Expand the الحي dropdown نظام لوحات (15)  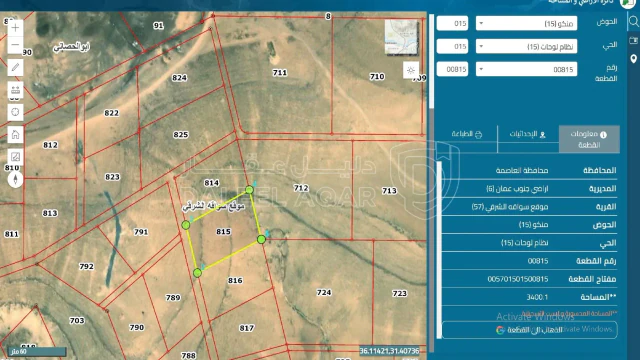tap(526, 47)
